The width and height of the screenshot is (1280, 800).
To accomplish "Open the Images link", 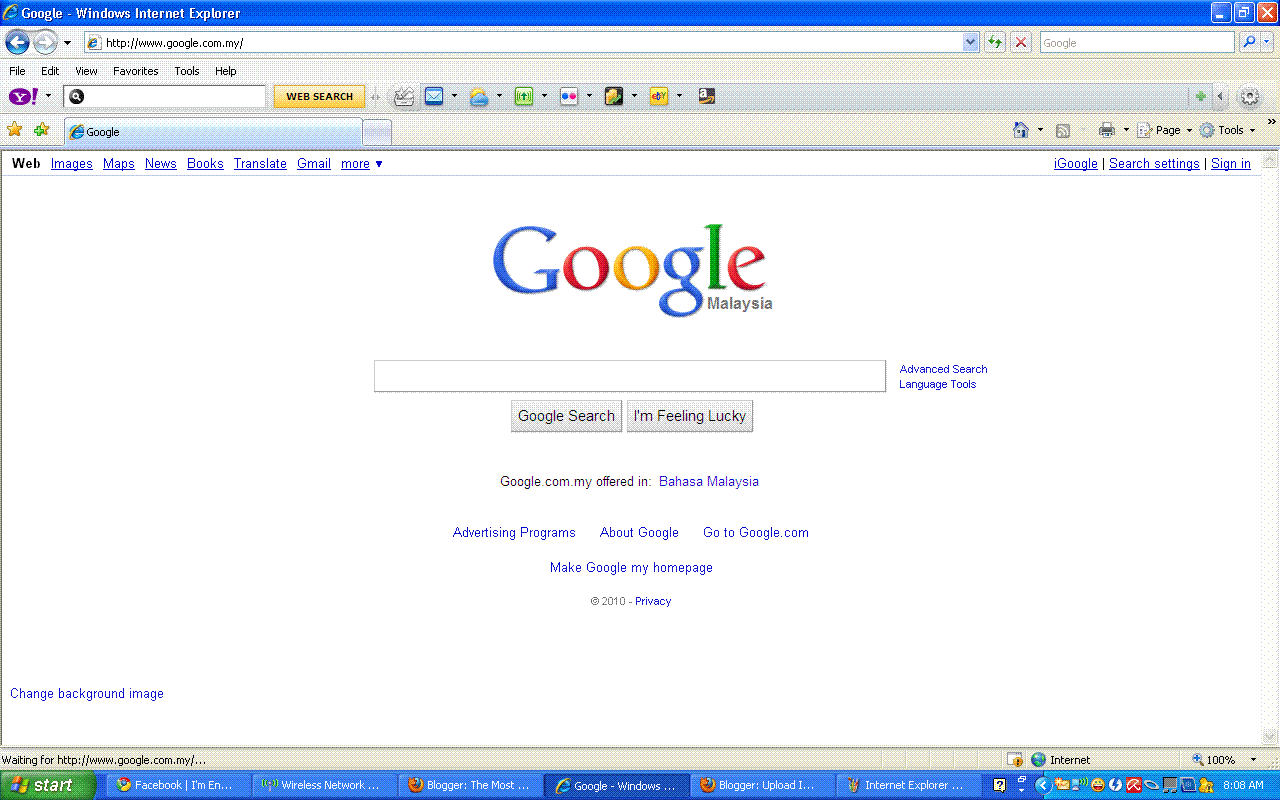I will coord(72,164).
